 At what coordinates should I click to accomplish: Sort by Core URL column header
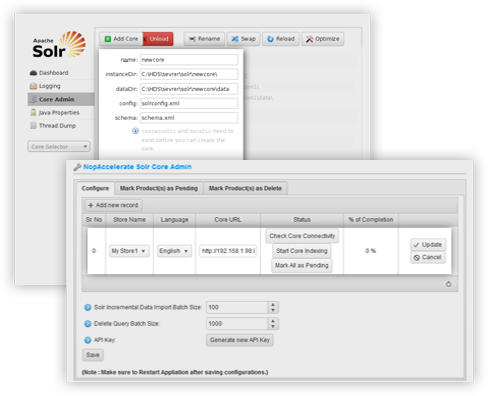228,220
